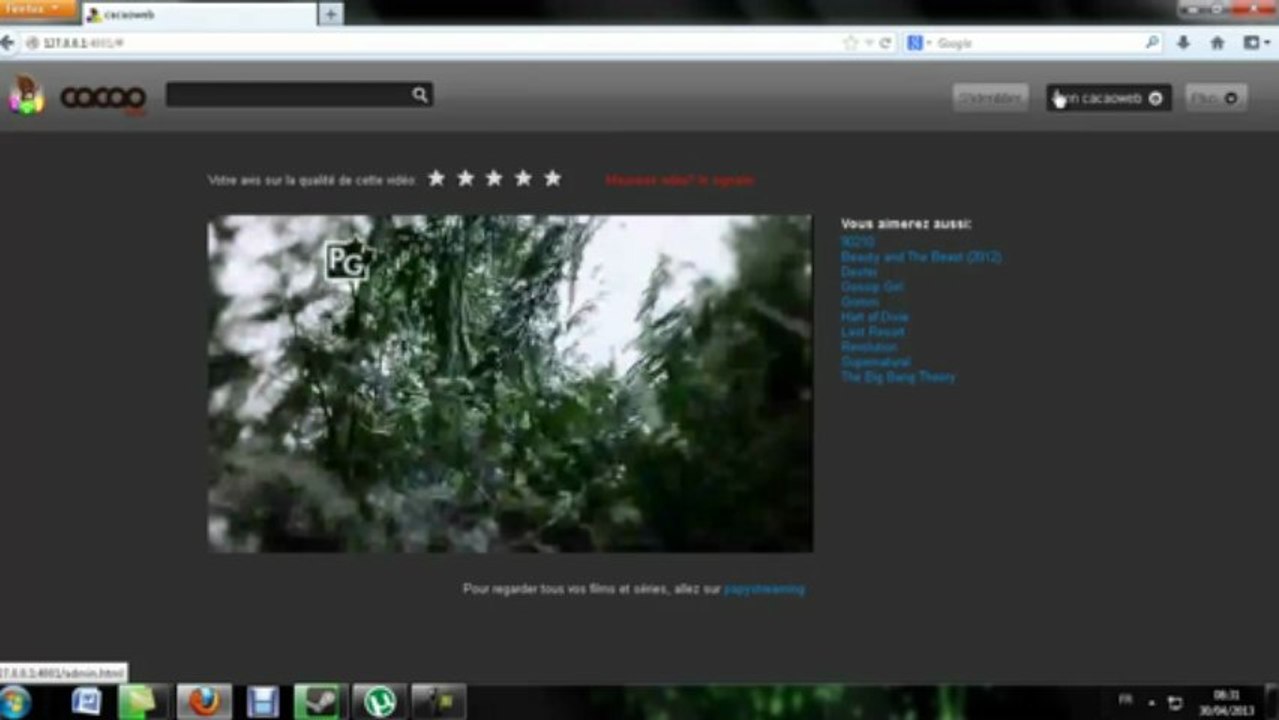The image size is (1279, 720).
Task: Open the blue document taskbar app
Action: (x=87, y=702)
